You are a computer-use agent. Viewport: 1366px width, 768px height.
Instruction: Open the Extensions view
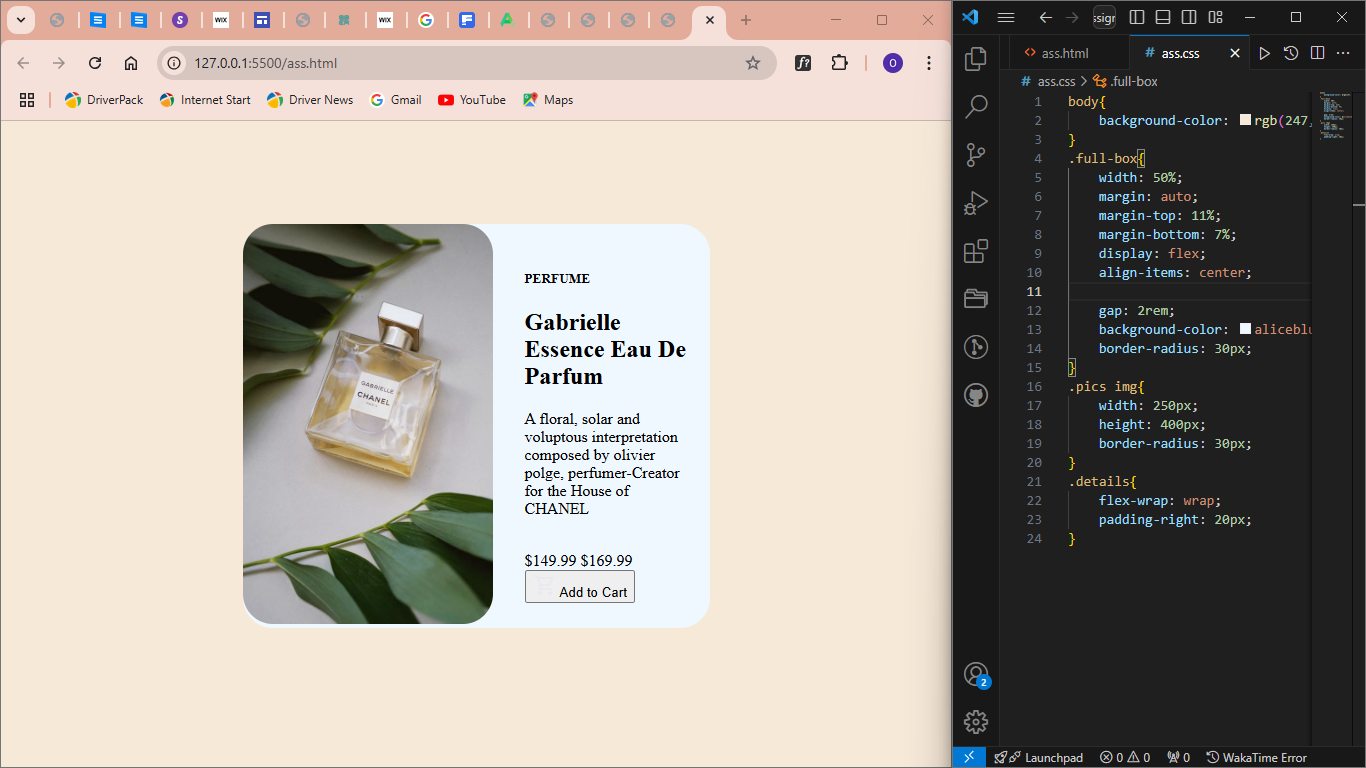pyautogui.click(x=976, y=251)
